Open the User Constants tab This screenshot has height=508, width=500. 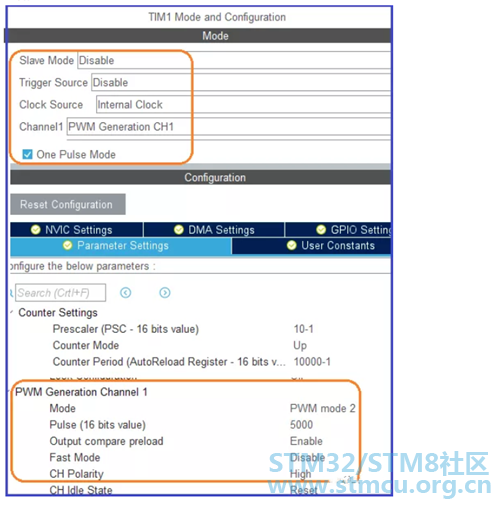[311, 246]
